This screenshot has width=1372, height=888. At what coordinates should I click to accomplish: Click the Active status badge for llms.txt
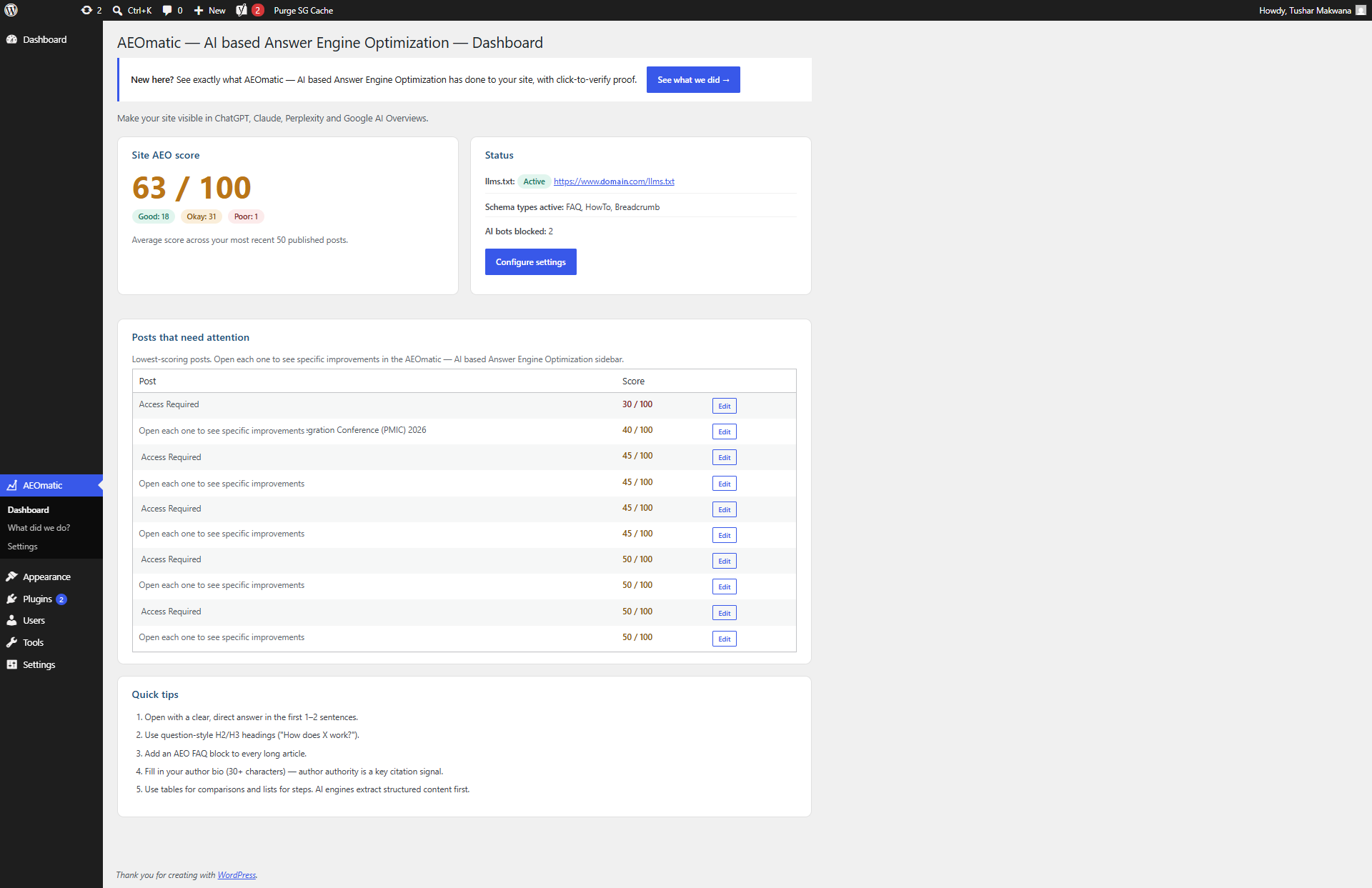click(534, 181)
